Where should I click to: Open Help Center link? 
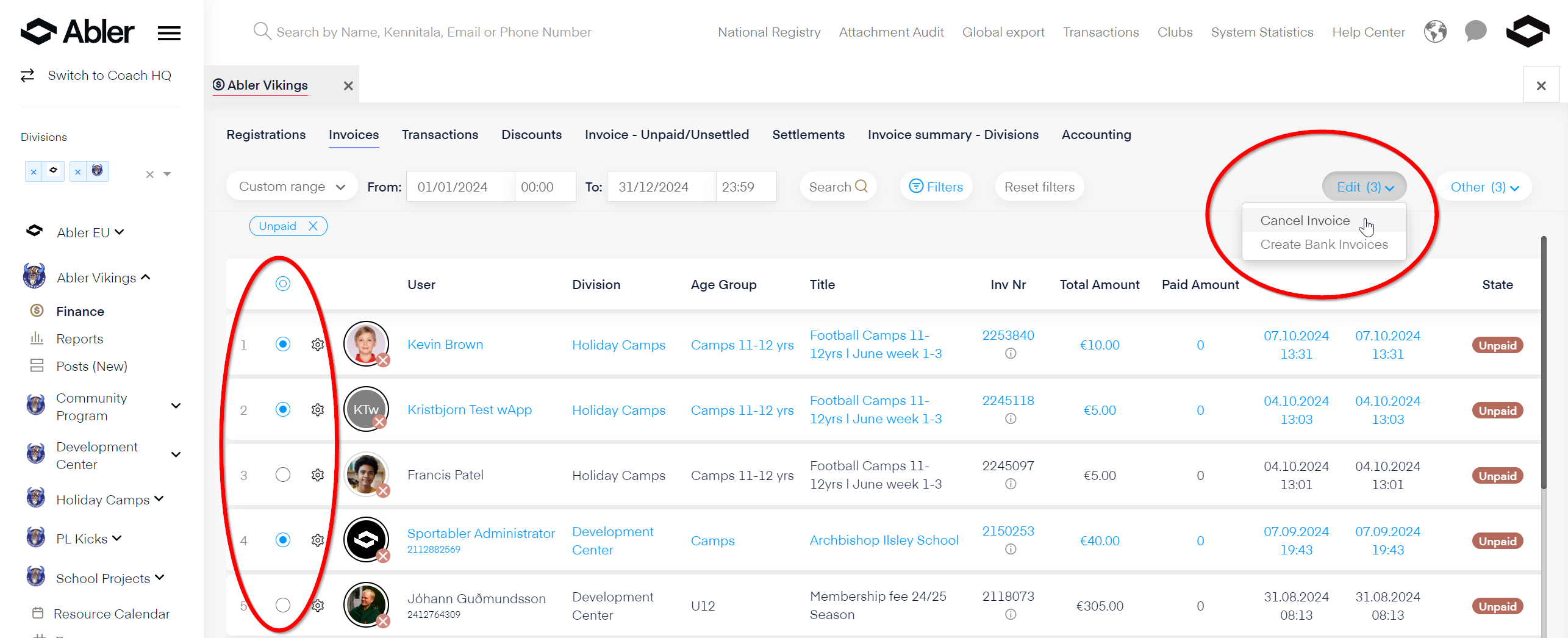(x=1368, y=32)
